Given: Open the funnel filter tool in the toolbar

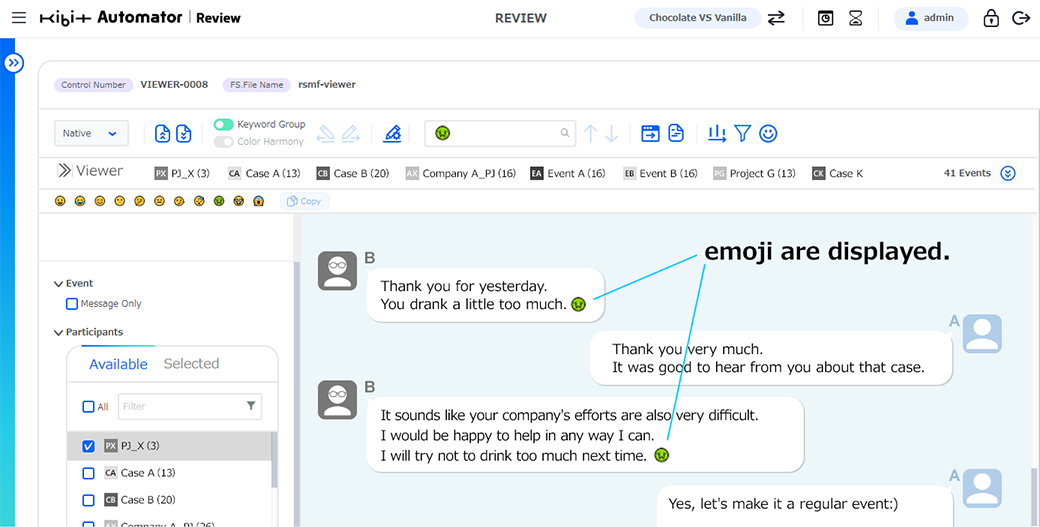Looking at the screenshot, I should coord(743,133).
